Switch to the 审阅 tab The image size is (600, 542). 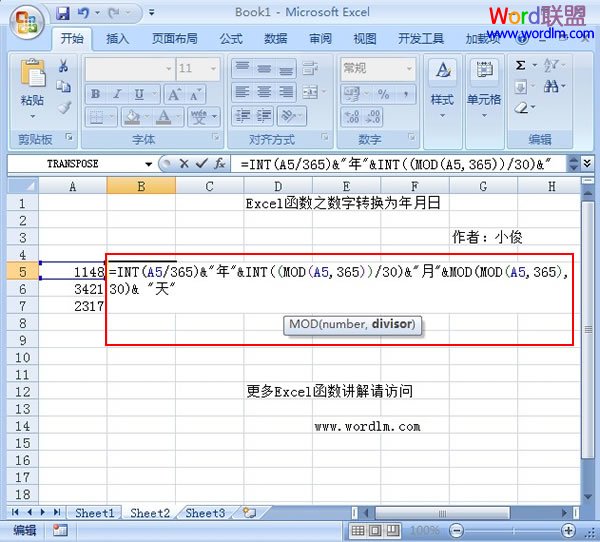(320, 39)
